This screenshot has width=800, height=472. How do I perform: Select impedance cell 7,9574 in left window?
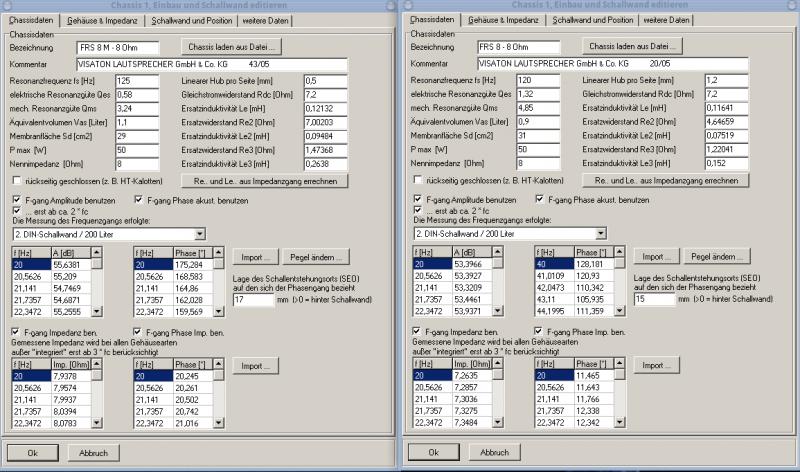71,388
